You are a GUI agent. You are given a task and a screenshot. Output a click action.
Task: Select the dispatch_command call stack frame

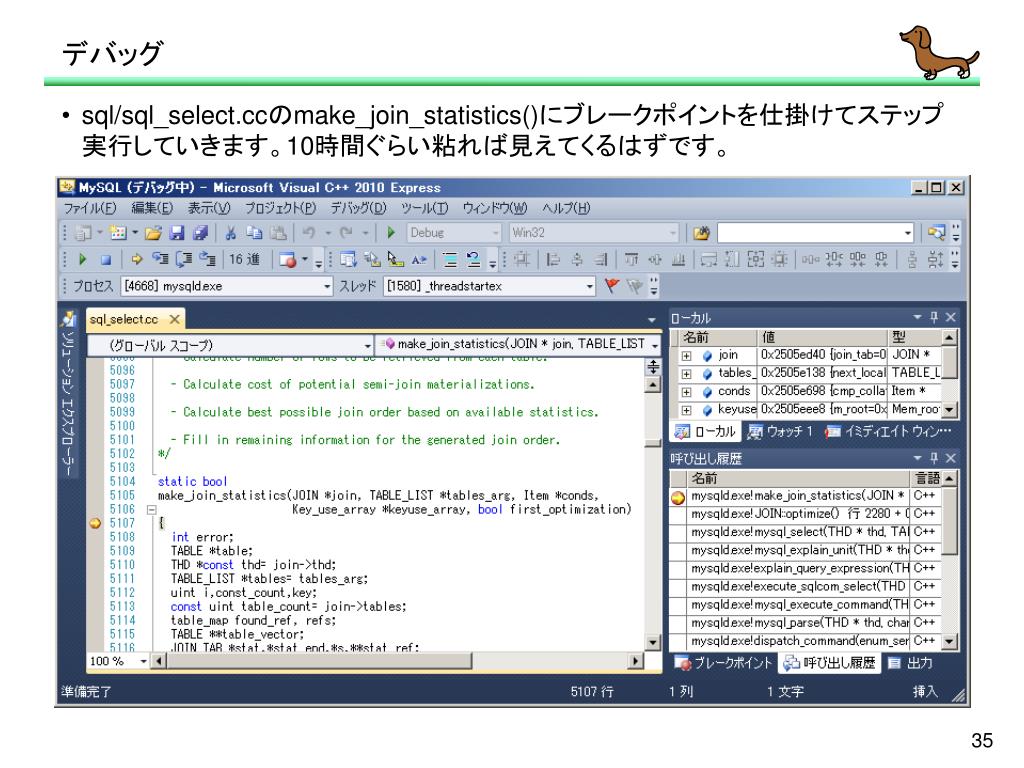tap(799, 641)
